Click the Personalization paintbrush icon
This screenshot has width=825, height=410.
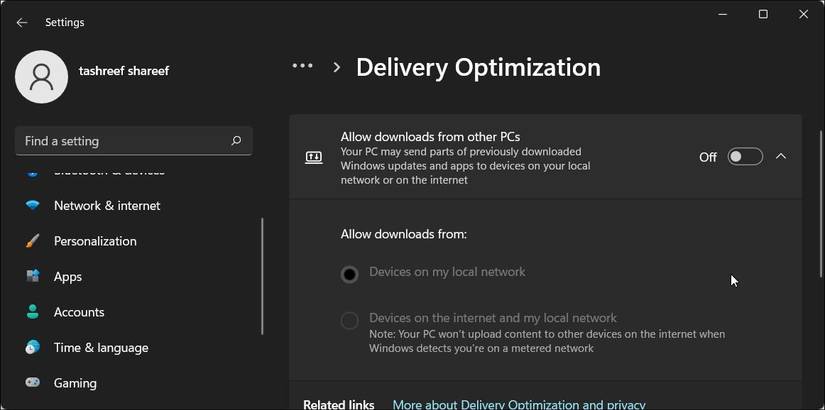point(33,241)
